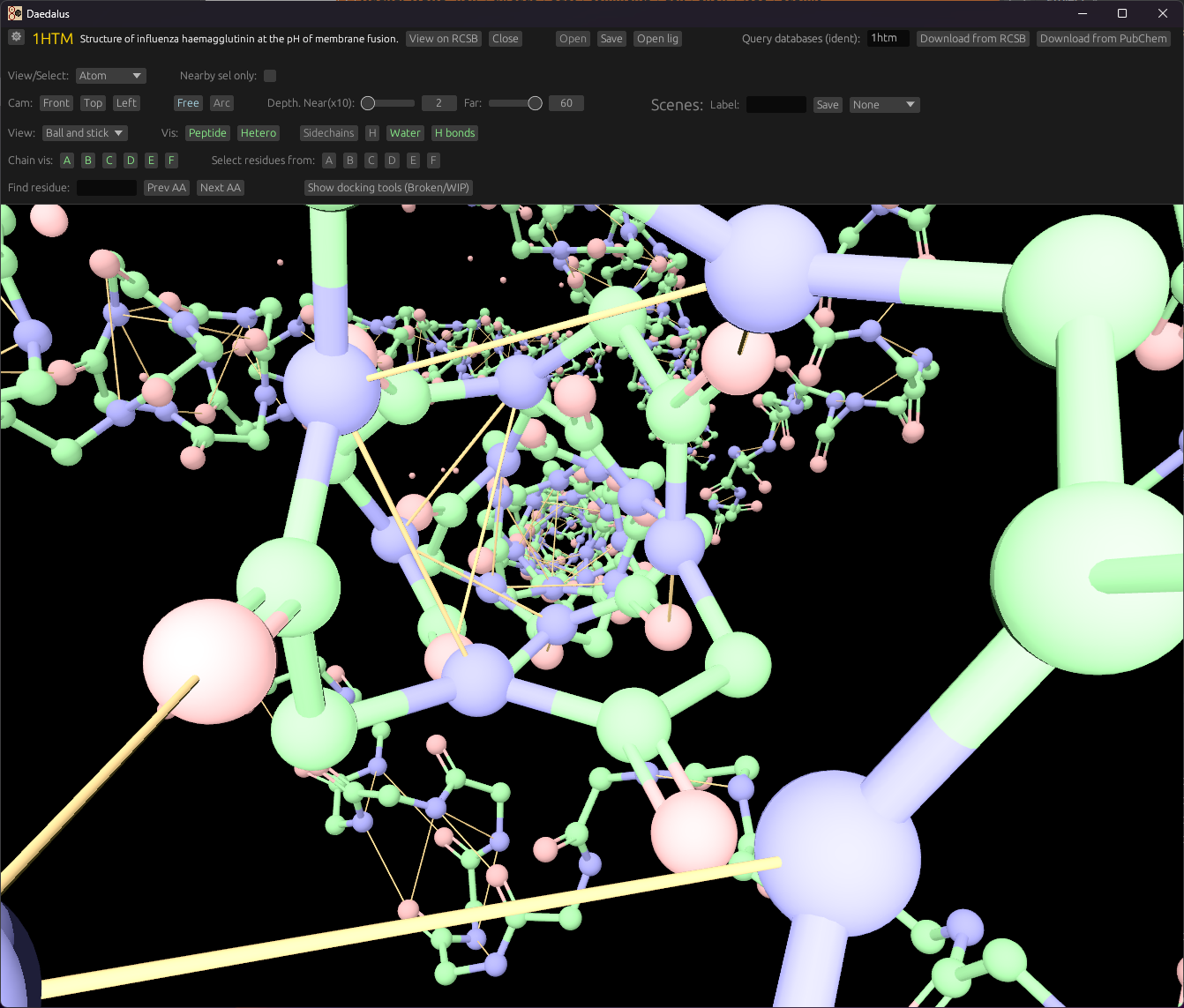
Task: Select residues from chain B
Action: [350, 161]
